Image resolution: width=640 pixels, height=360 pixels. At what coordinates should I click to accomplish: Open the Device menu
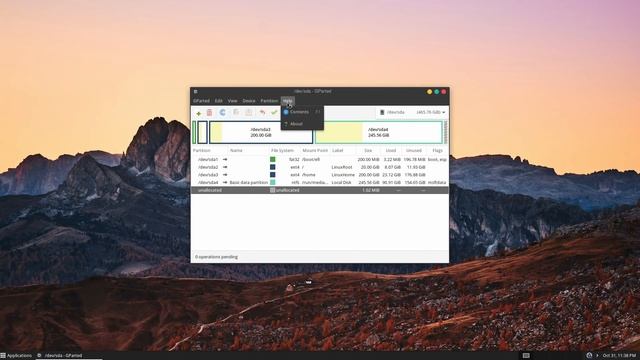tap(249, 101)
